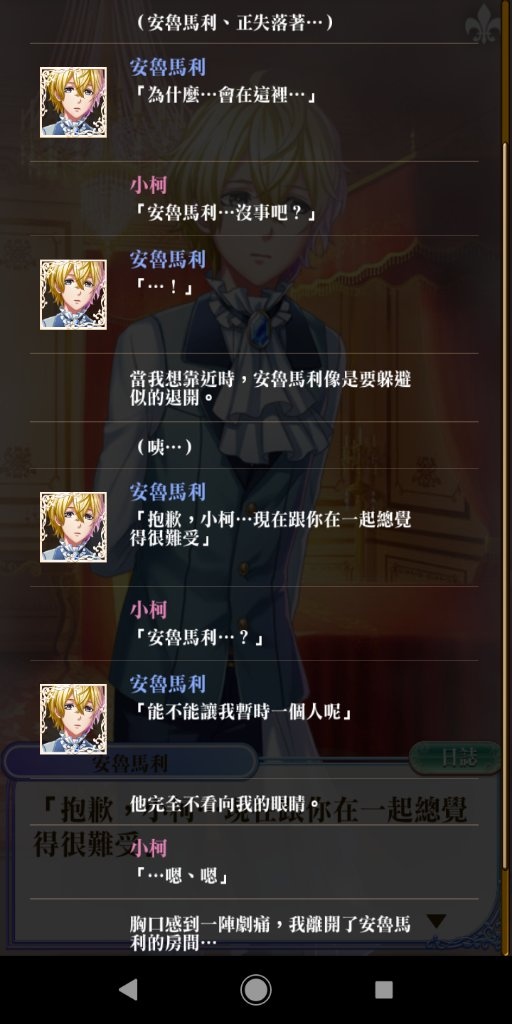512x1024 pixels.
Task: Tap 安魯馬利 portrait beside 「為什麼…會在這裡…」
Action: (x=73, y=102)
